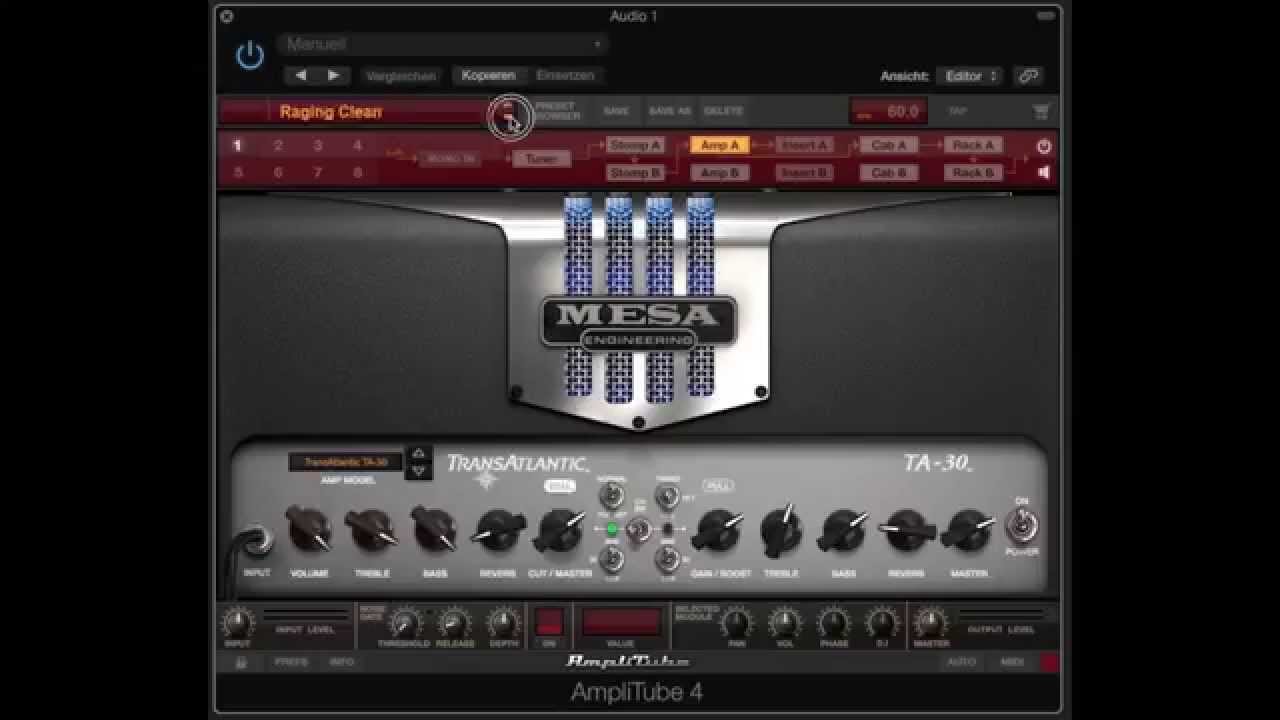Click the selected module PHASE knob
This screenshot has width=1280, height=720.
(x=834, y=623)
